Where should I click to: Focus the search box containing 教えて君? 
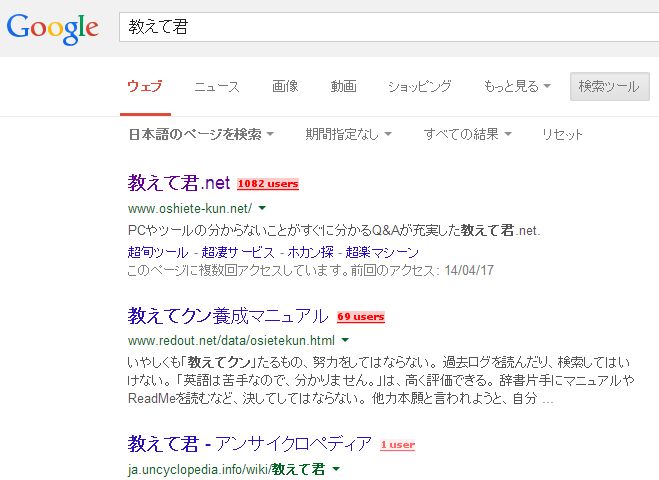pos(389,27)
